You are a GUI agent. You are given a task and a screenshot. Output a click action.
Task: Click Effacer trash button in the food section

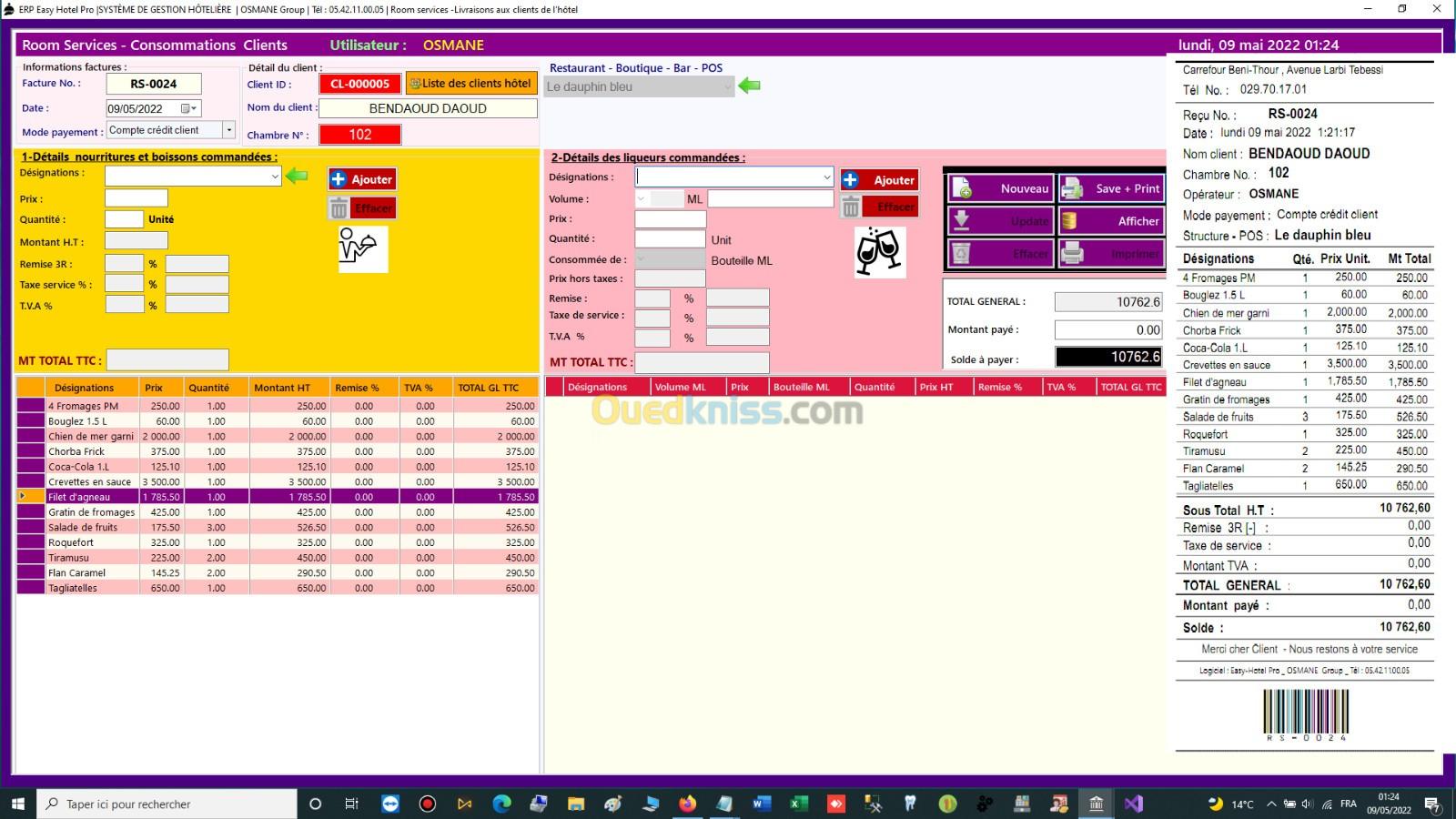pos(362,208)
